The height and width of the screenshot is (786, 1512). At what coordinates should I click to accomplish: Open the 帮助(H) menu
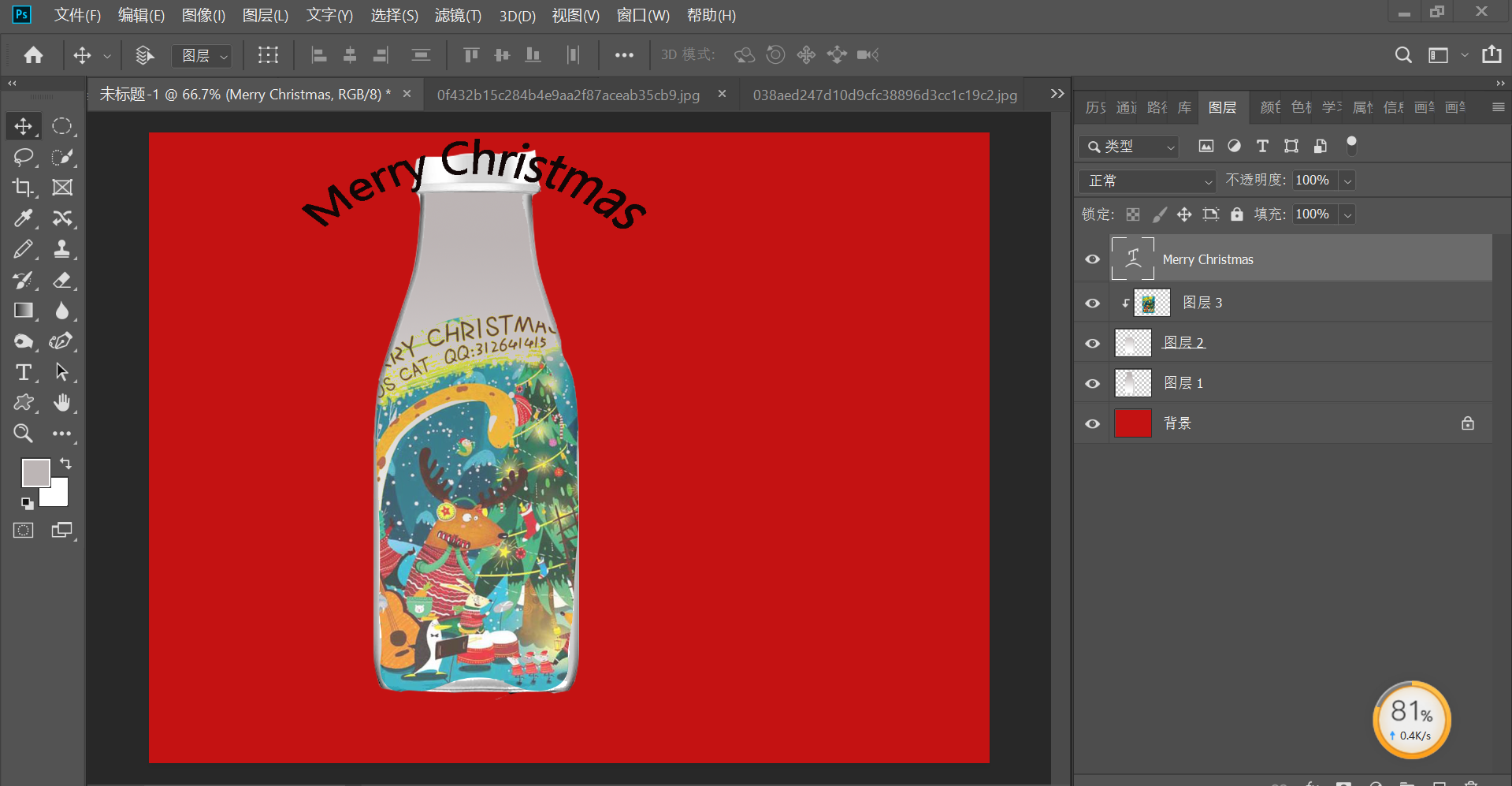(x=711, y=15)
